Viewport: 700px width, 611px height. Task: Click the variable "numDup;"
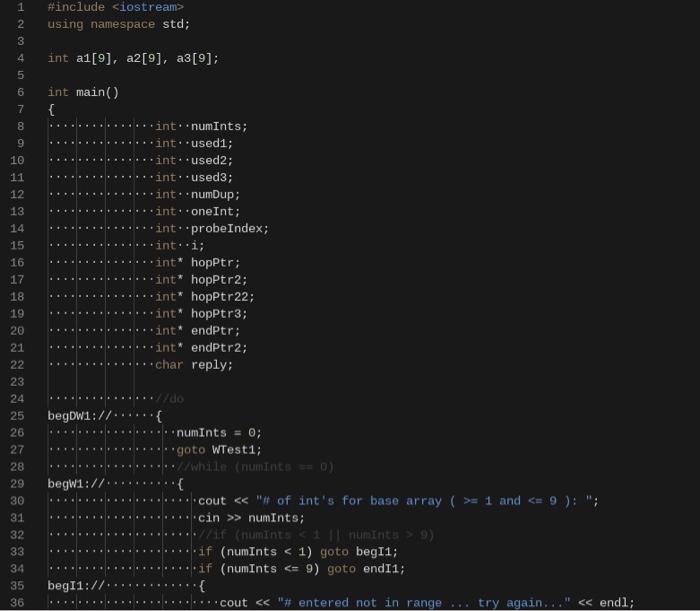(215, 195)
